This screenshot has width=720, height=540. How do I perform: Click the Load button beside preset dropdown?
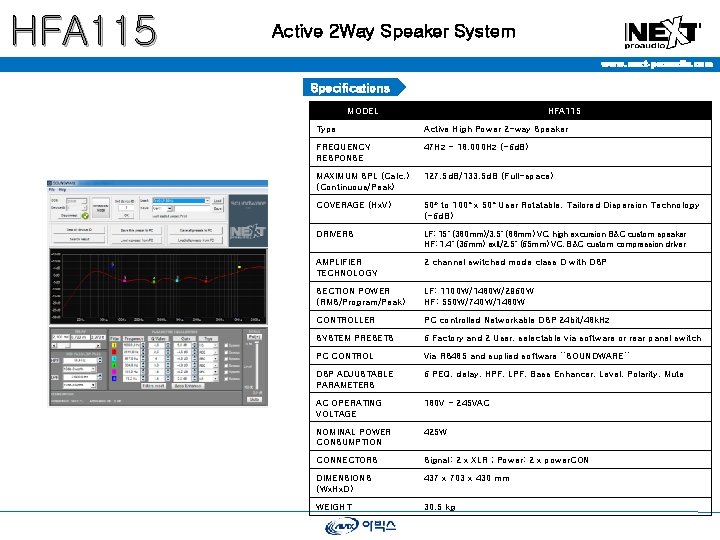[x=218, y=201]
